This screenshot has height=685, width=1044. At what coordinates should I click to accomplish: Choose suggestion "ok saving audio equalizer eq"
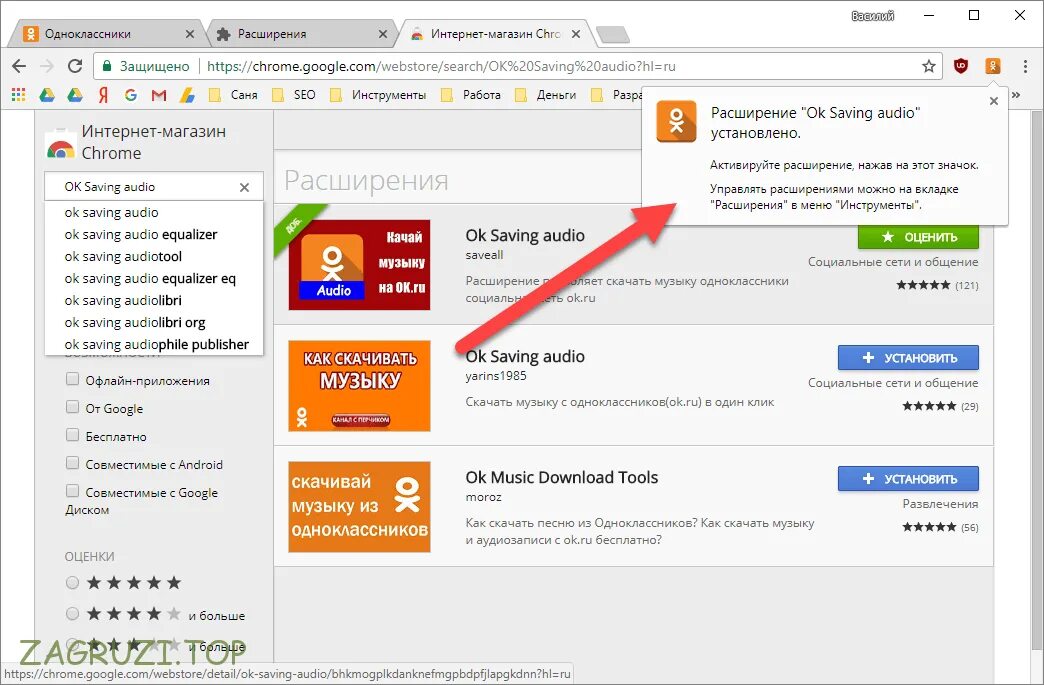click(x=154, y=278)
